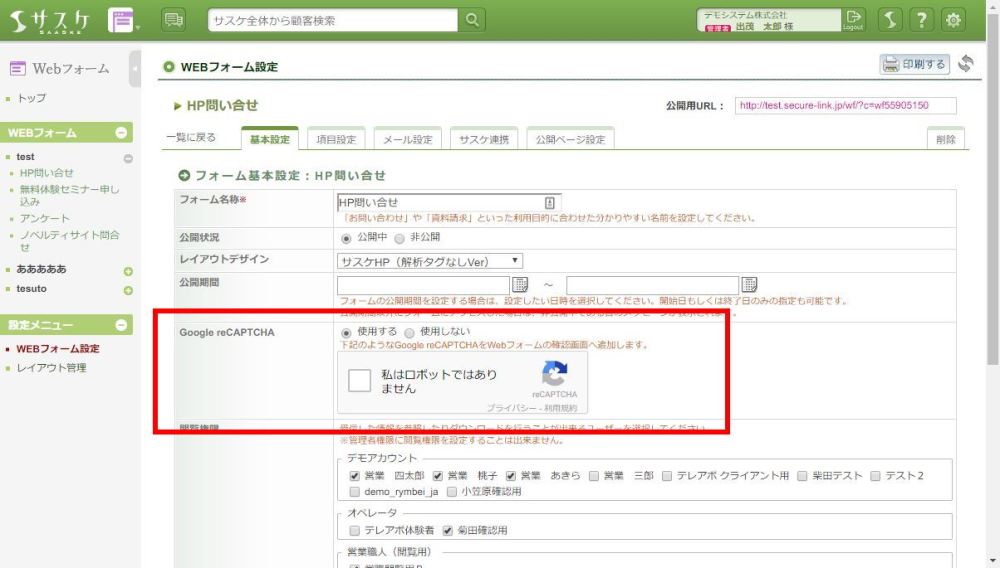
Task: Collapse the 設定メニュー section
Action: [x=121, y=325]
